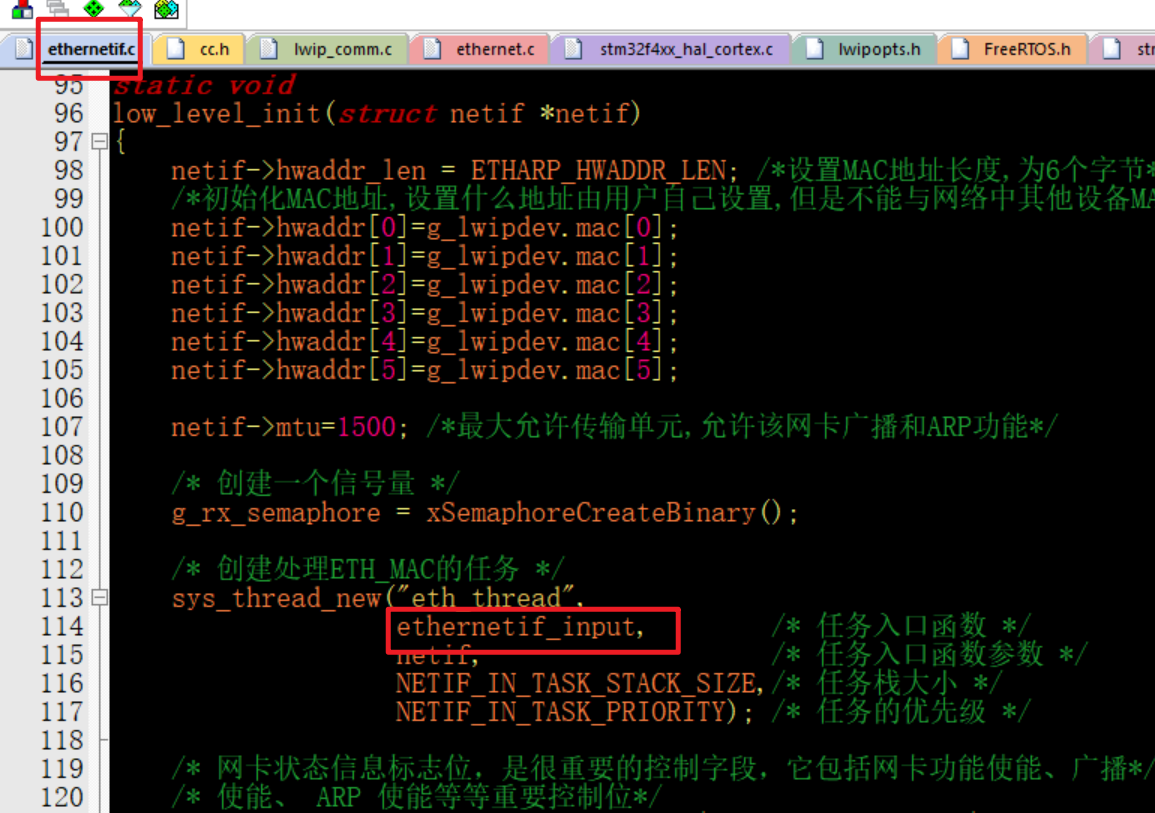Click the comment on line 109
1155x813 pixels.
[x=315, y=484]
